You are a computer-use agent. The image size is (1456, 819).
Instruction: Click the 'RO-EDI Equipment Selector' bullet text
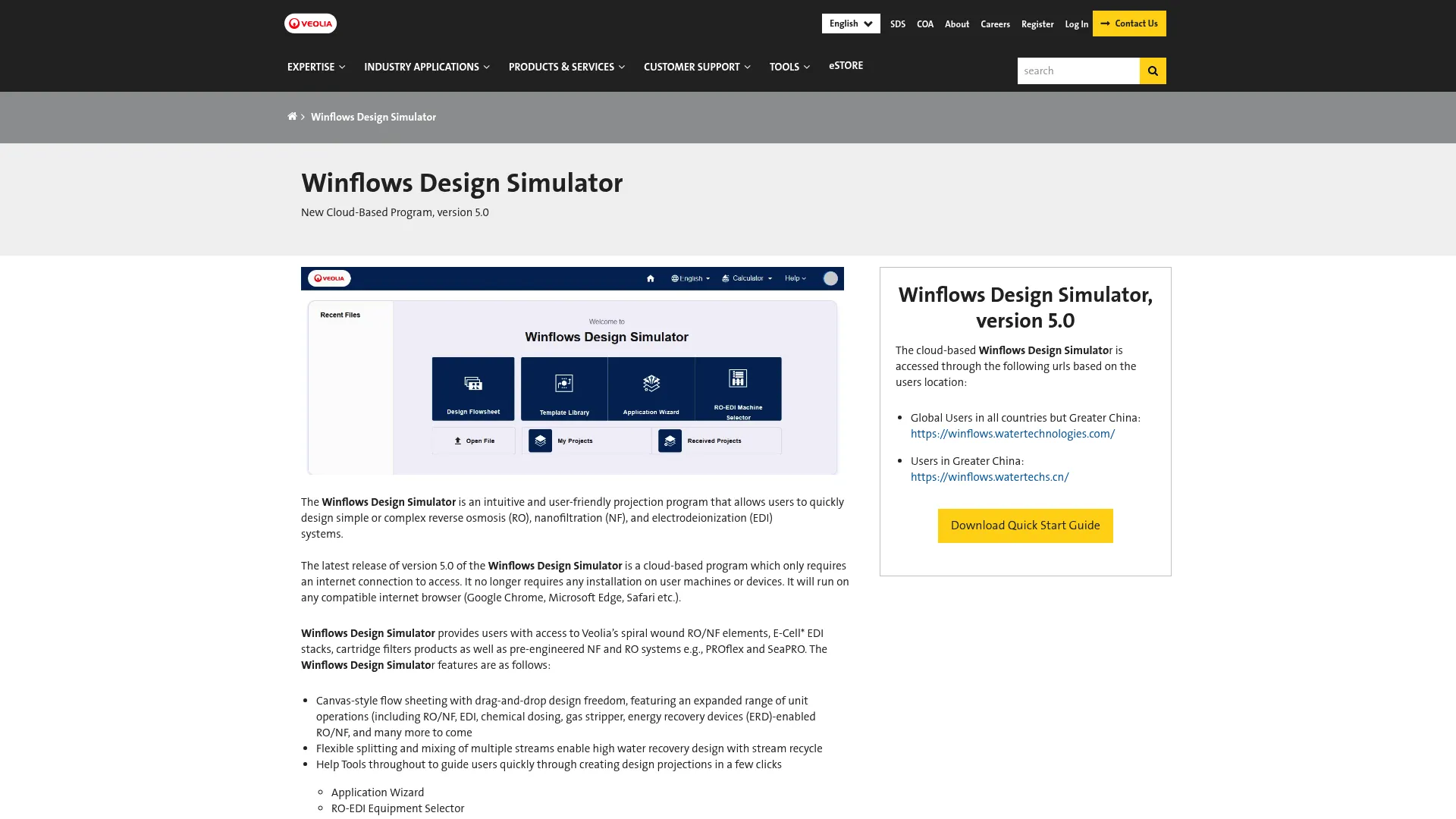tap(397, 808)
